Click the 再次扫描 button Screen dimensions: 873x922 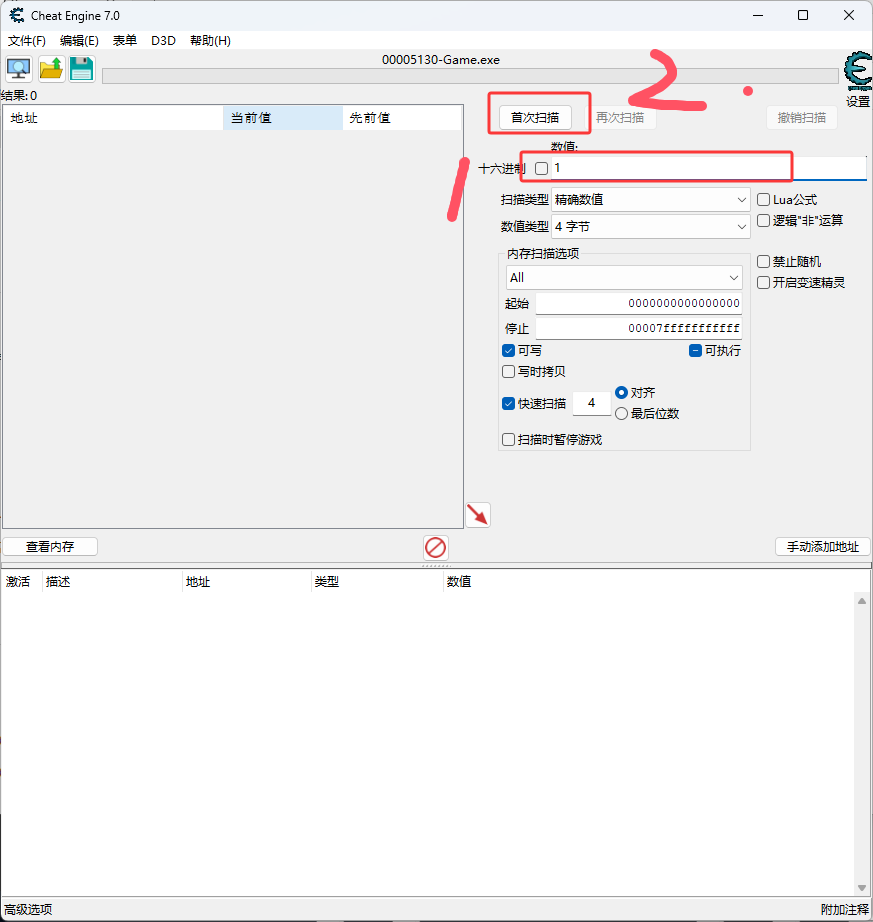point(620,118)
